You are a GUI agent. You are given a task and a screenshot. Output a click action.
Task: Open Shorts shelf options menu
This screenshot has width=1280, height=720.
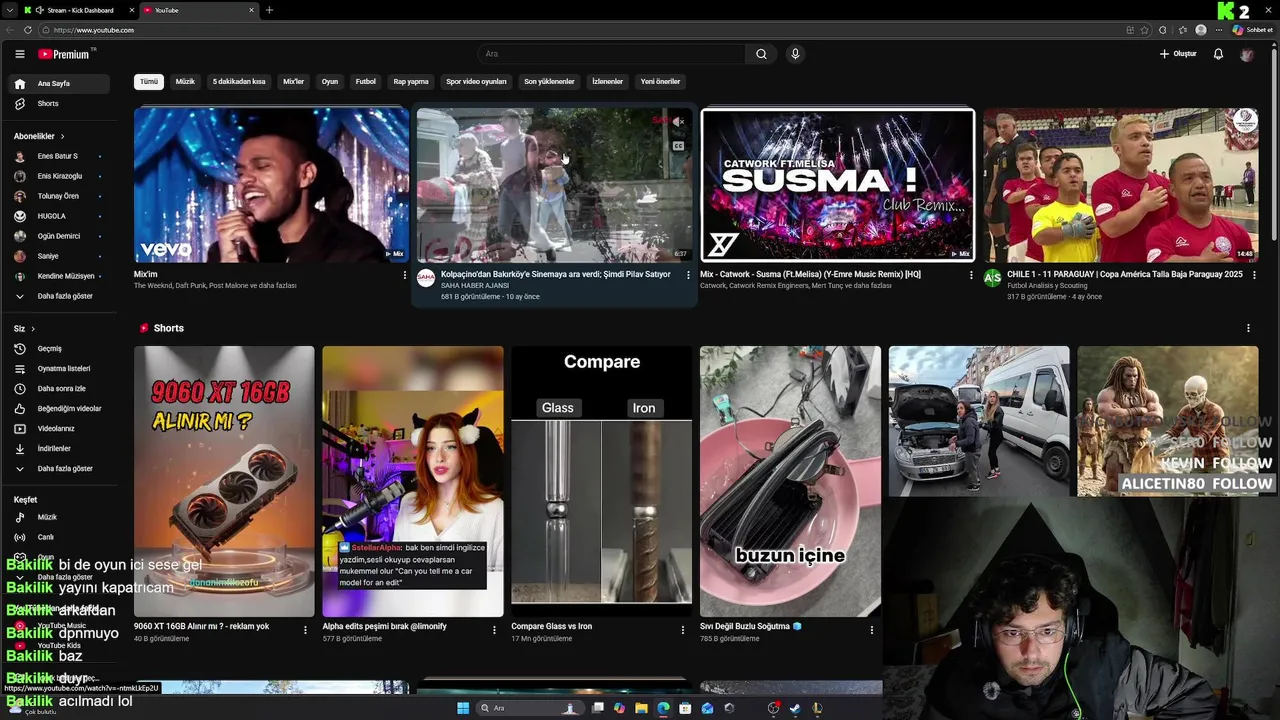point(1248,328)
